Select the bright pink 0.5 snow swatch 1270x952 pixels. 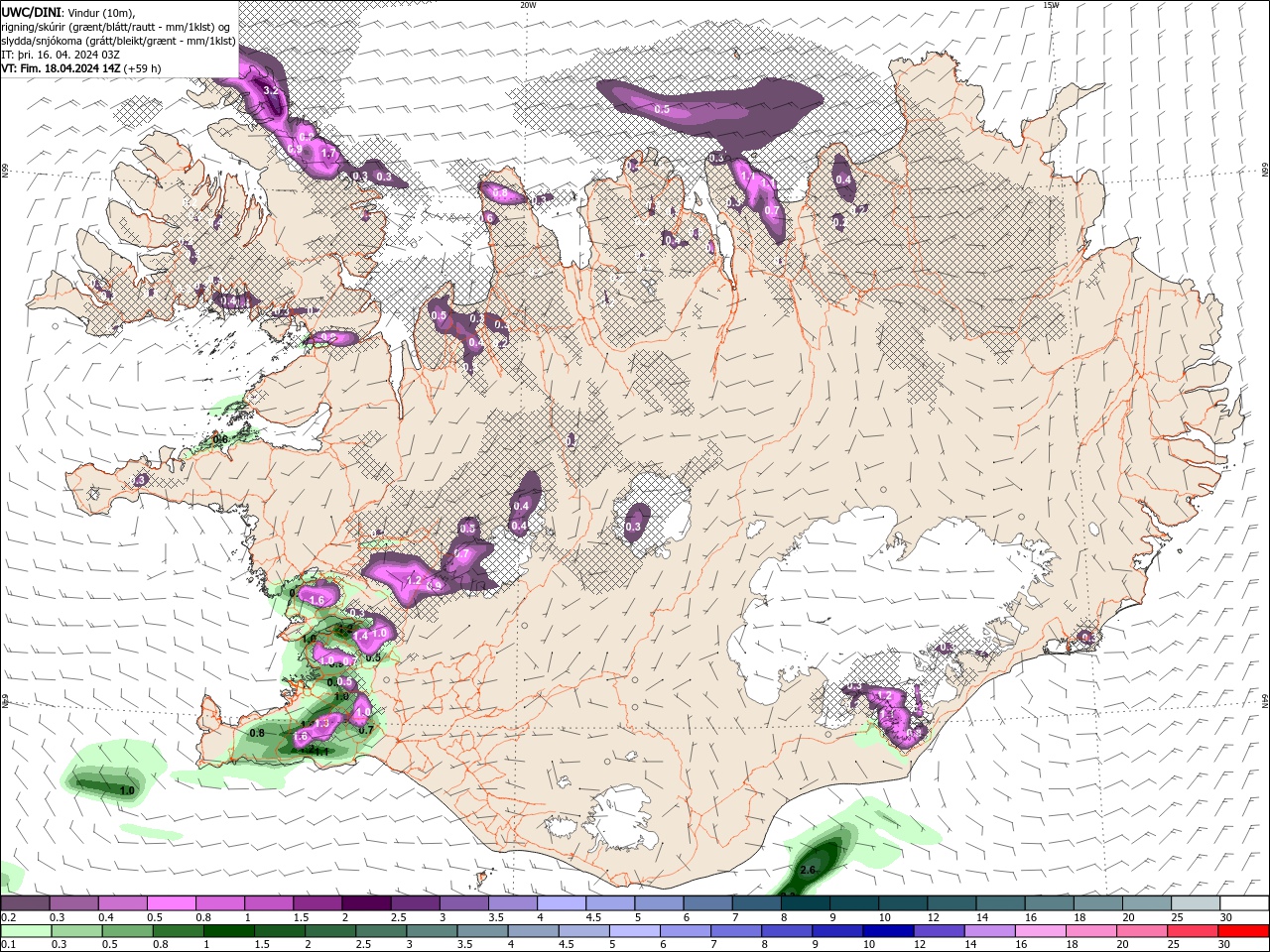click(x=171, y=903)
